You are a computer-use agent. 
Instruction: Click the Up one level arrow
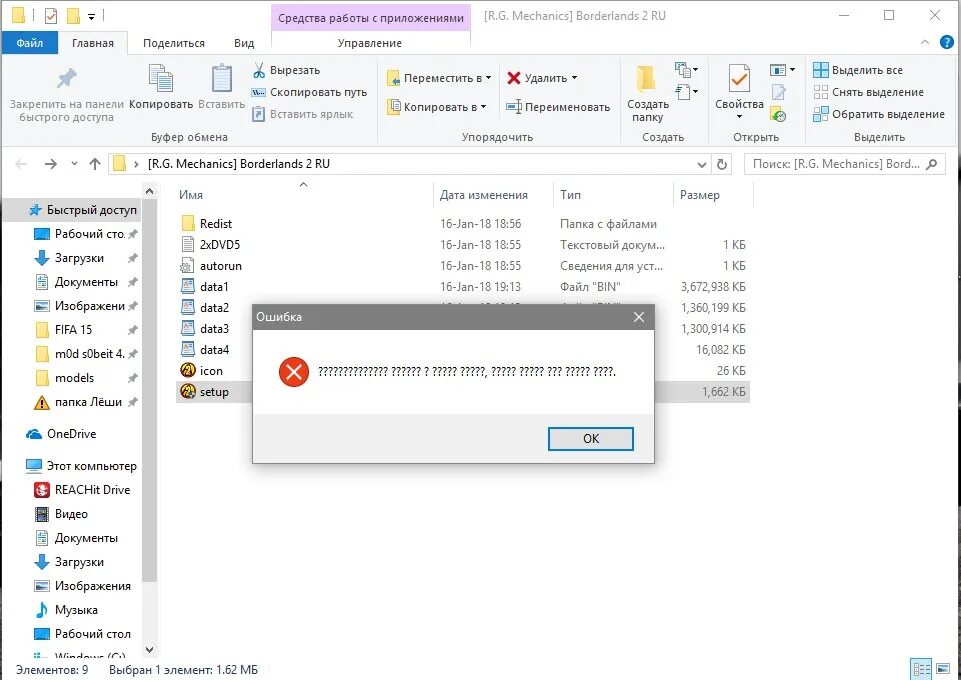pos(95,164)
